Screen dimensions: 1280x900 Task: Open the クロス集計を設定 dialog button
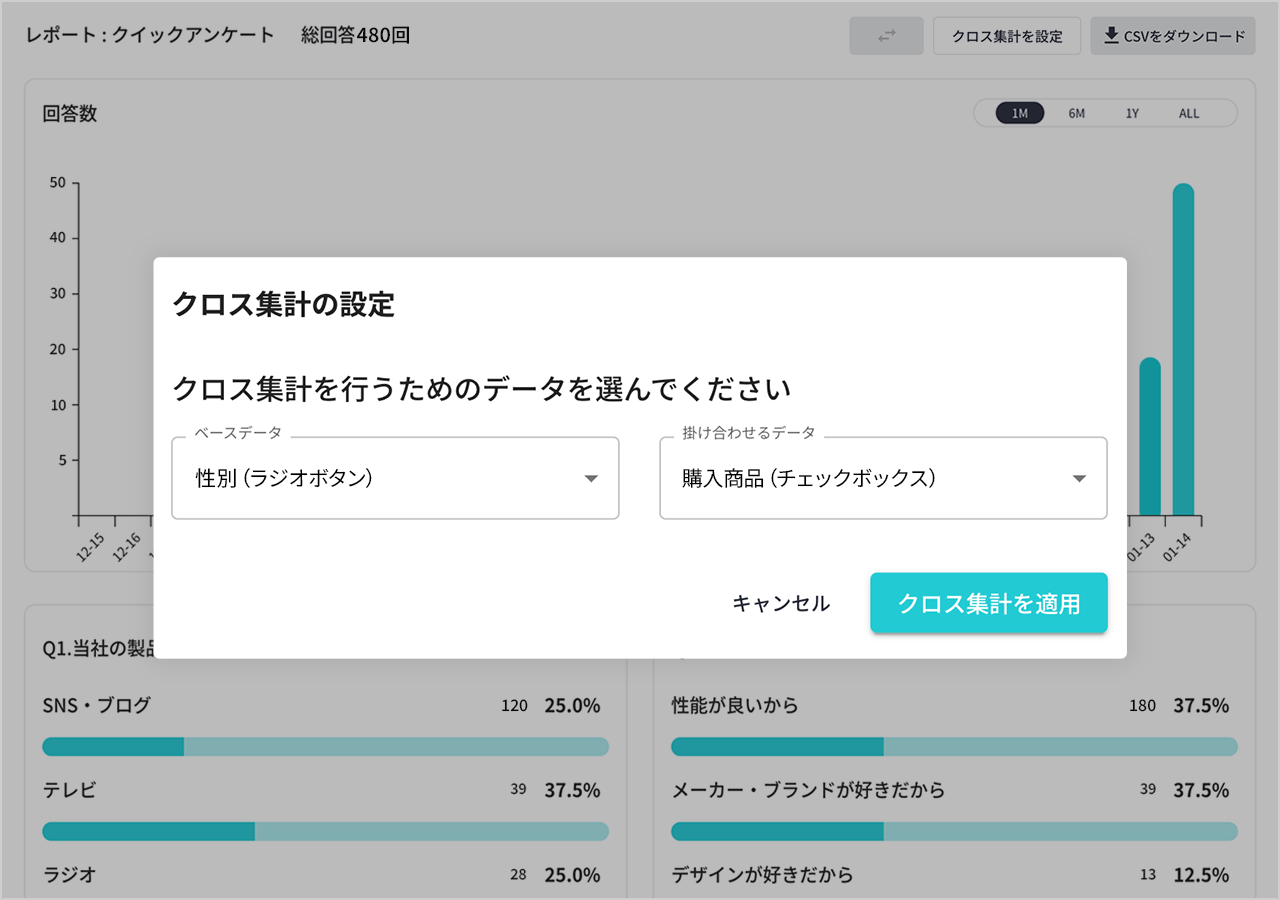[1007, 35]
